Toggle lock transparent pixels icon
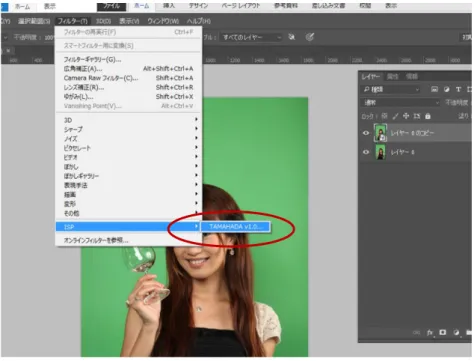The height and width of the screenshot is (361, 474). point(384,116)
